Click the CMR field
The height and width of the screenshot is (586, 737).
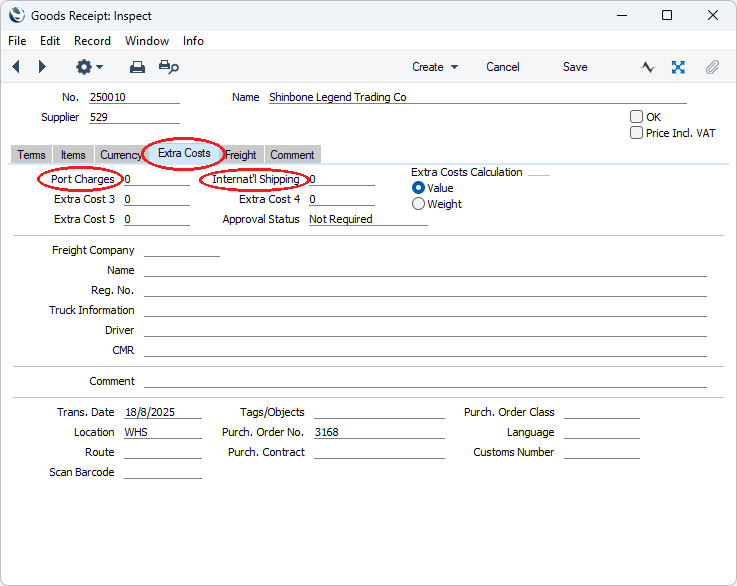[425, 350]
